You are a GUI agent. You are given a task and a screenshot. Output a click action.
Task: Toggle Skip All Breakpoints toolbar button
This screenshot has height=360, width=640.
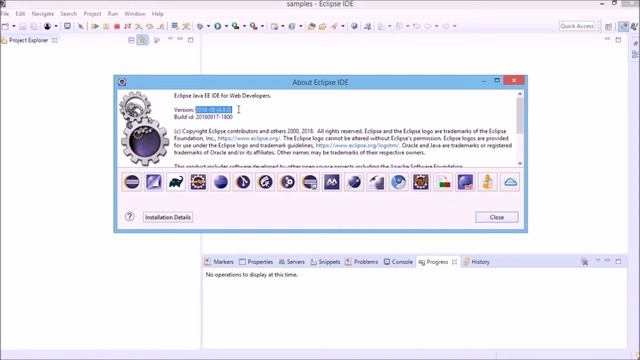[x=81, y=26]
